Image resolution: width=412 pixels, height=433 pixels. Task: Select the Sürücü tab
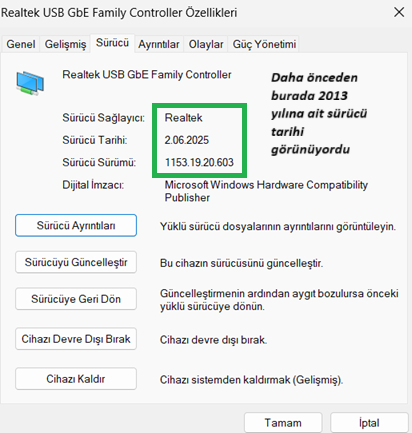point(112,43)
